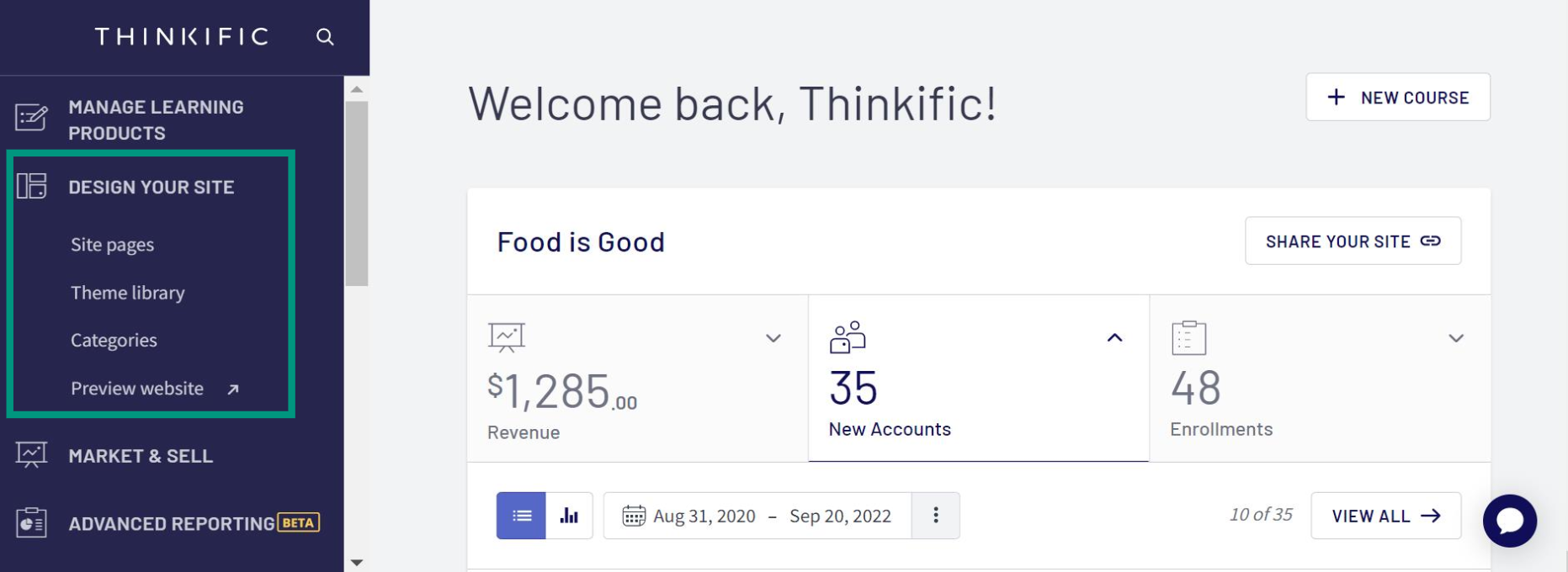Click the Share Your Site button

coord(1353,241)
